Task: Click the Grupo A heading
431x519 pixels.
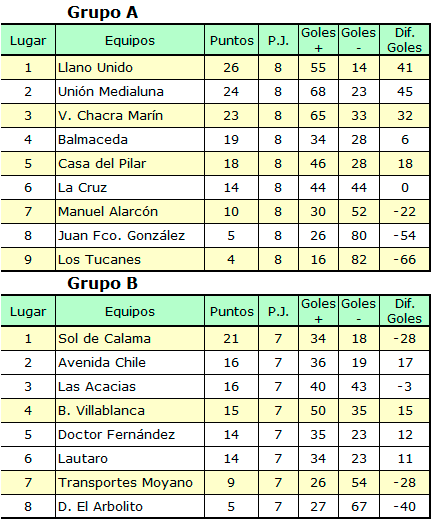Action: pos(102,13)
